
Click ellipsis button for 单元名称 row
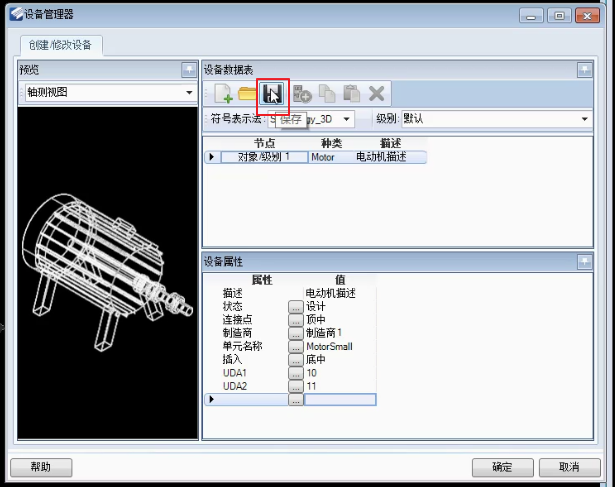[296, 346]
